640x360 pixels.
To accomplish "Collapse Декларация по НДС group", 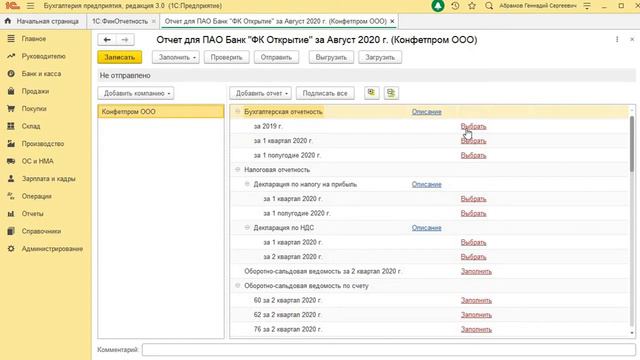I will pyautogui.click(x=247, y=227).
